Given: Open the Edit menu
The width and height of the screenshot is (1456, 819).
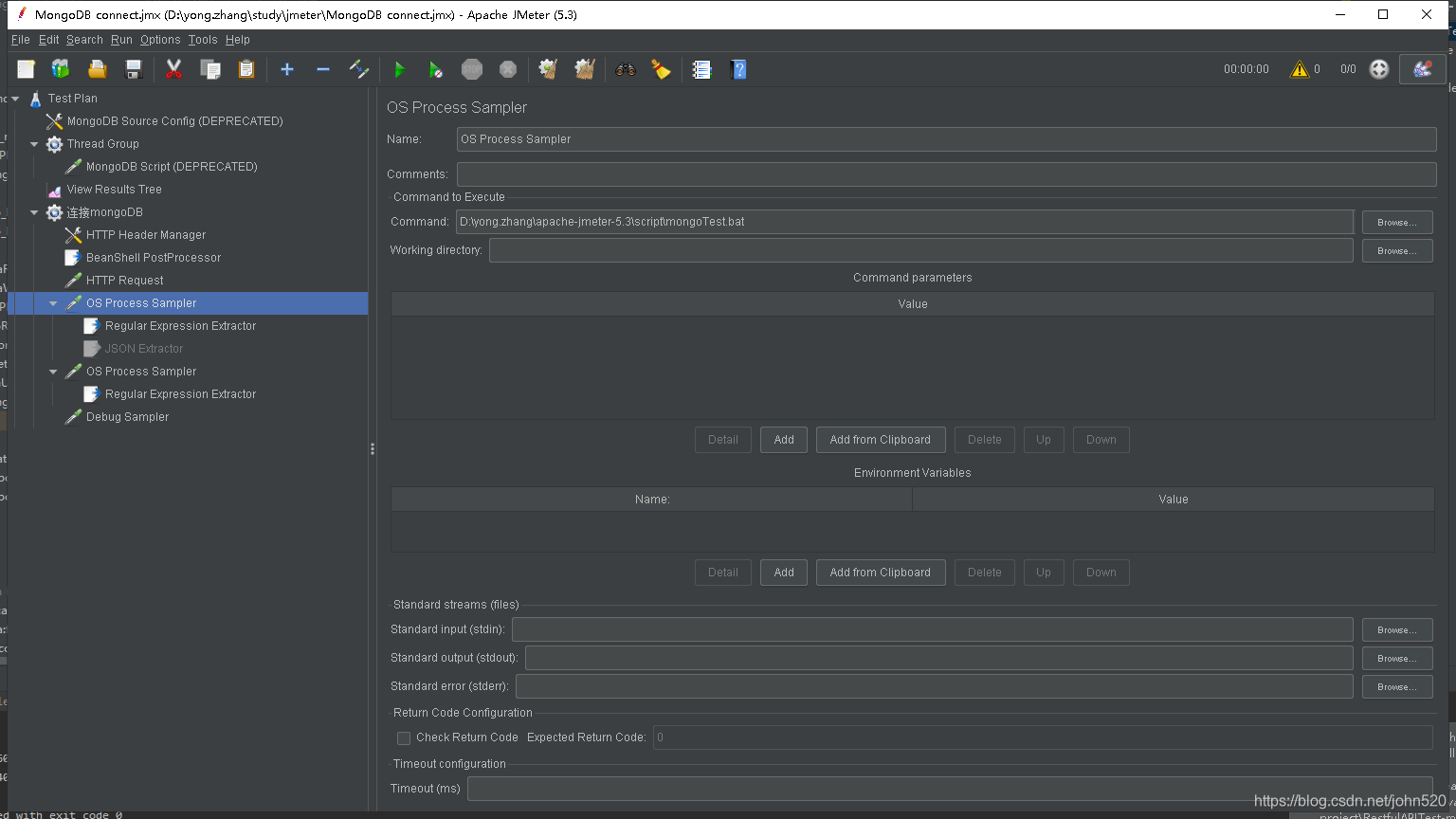Looking at the screenshot, I should coord(48,40).
